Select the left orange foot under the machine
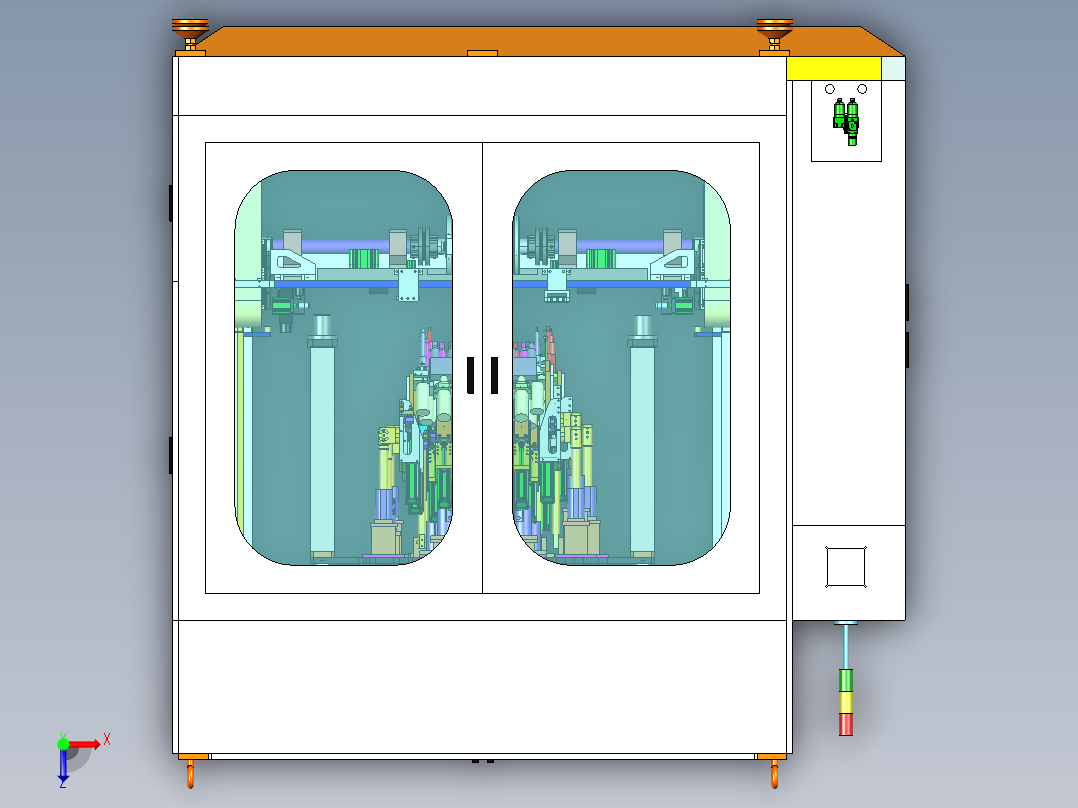 [x=191, y=772]
